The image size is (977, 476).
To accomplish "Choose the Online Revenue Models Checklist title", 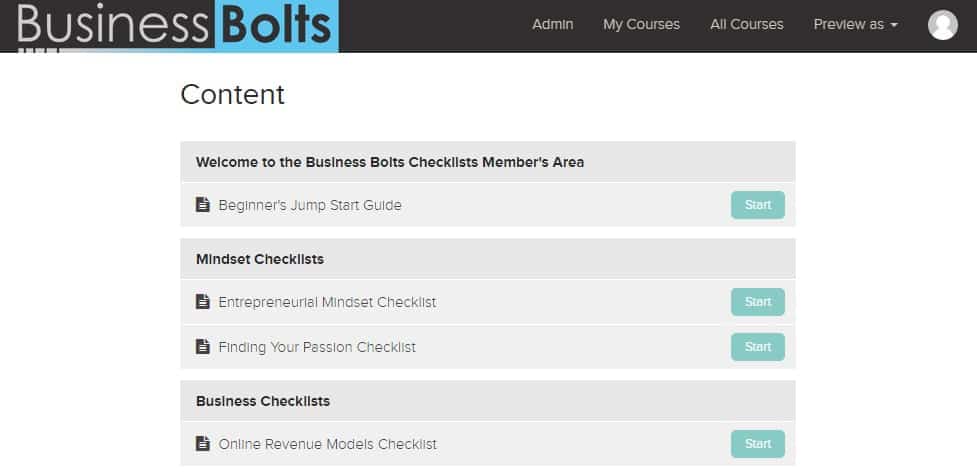I will [x=327, y=444].
